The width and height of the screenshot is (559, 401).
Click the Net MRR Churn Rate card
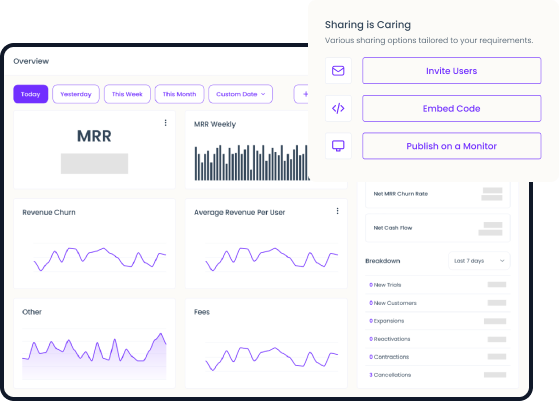438,194
